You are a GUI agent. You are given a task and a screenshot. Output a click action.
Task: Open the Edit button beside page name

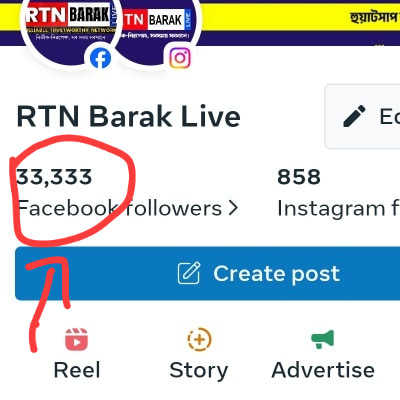click(x=362, y=116)
